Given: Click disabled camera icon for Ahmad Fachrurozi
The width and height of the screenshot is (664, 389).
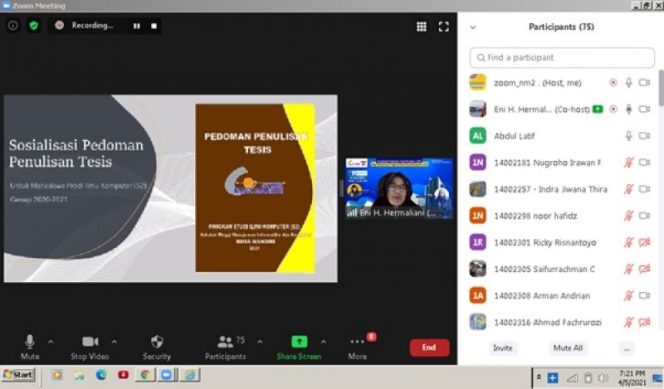Looking at the screenshot, I should pos(645,323).
